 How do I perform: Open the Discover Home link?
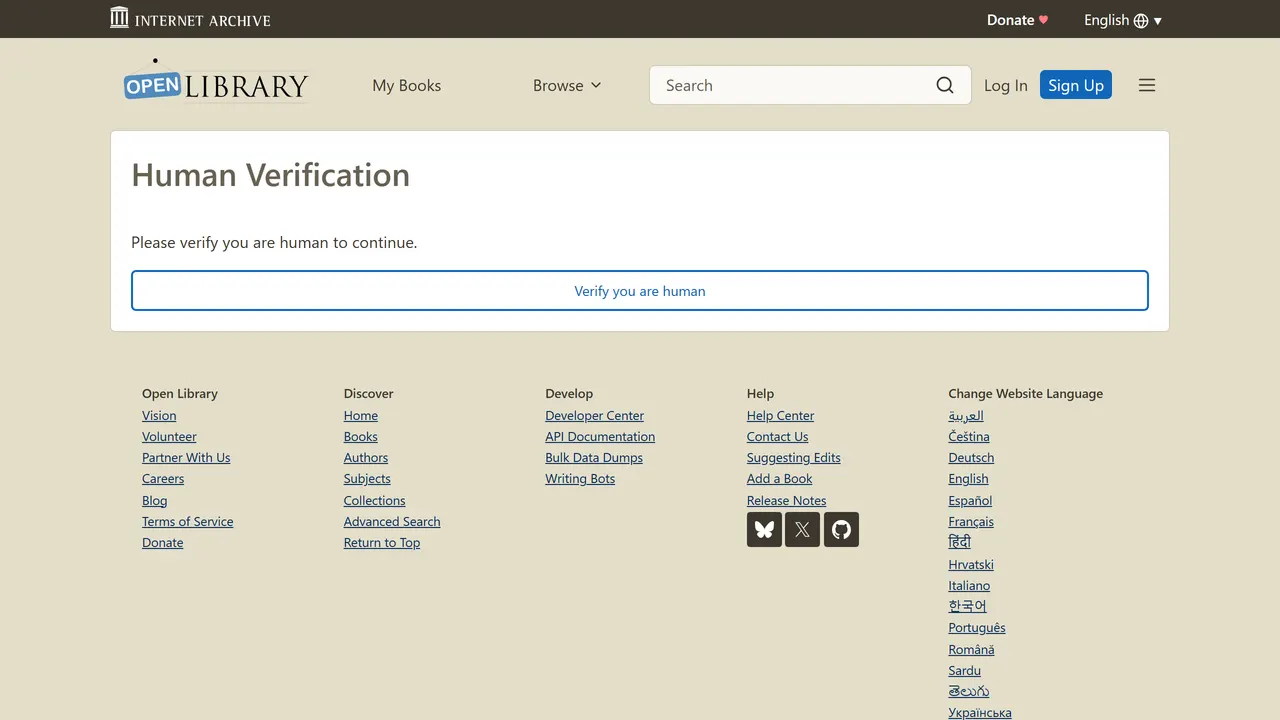361,416
